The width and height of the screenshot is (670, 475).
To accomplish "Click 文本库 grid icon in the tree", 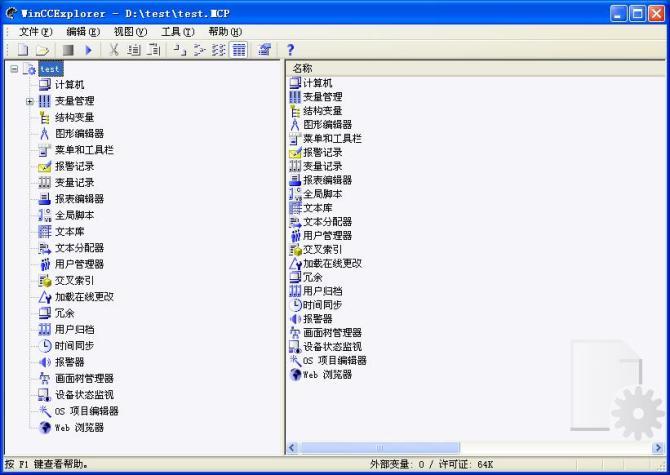I will click(x=44, y=232).
